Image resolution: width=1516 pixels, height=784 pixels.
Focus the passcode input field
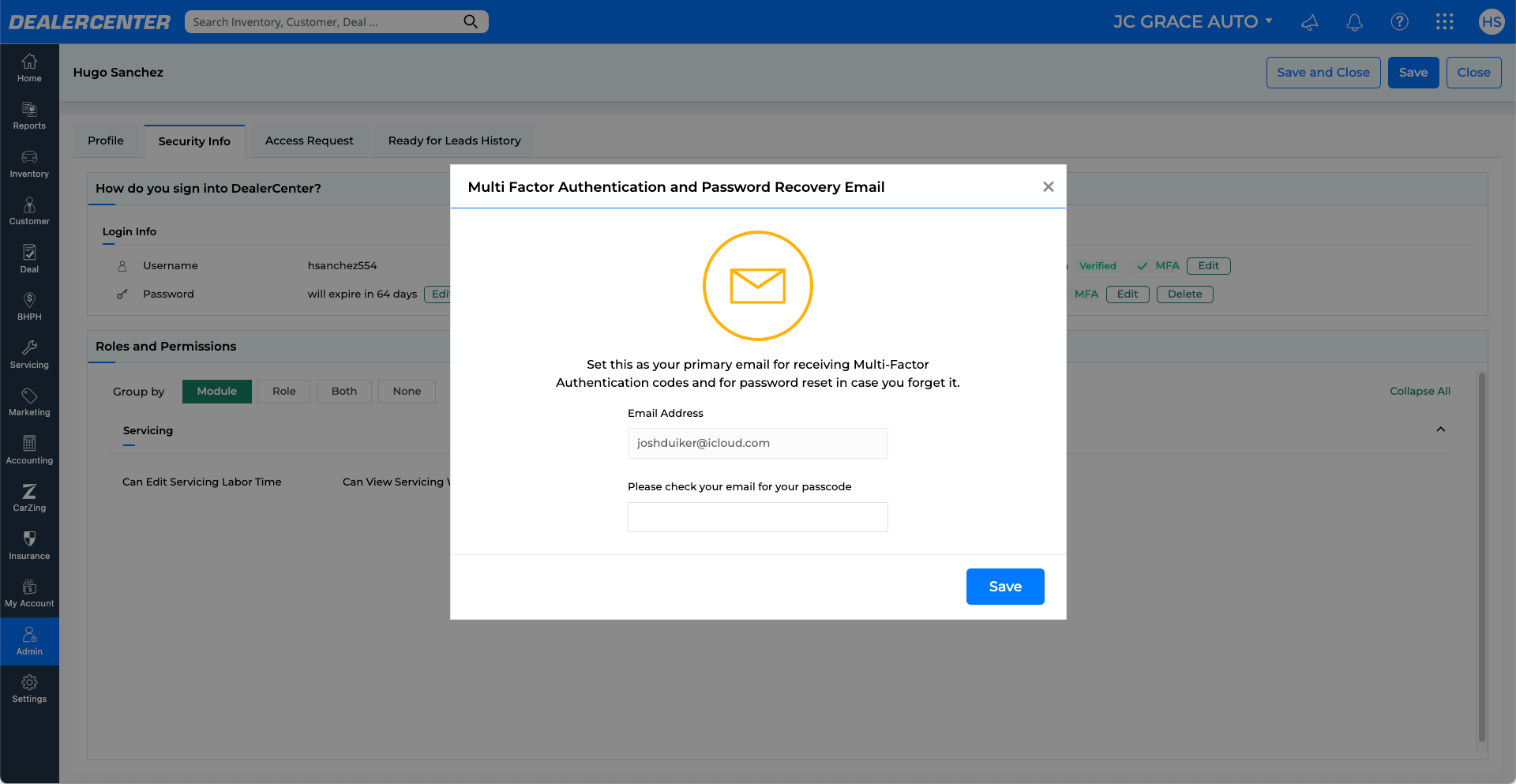(x=758, y=517)
